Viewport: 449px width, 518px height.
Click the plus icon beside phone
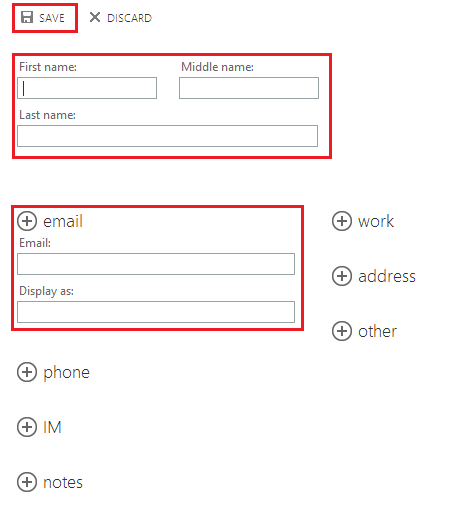click(27, 372)
